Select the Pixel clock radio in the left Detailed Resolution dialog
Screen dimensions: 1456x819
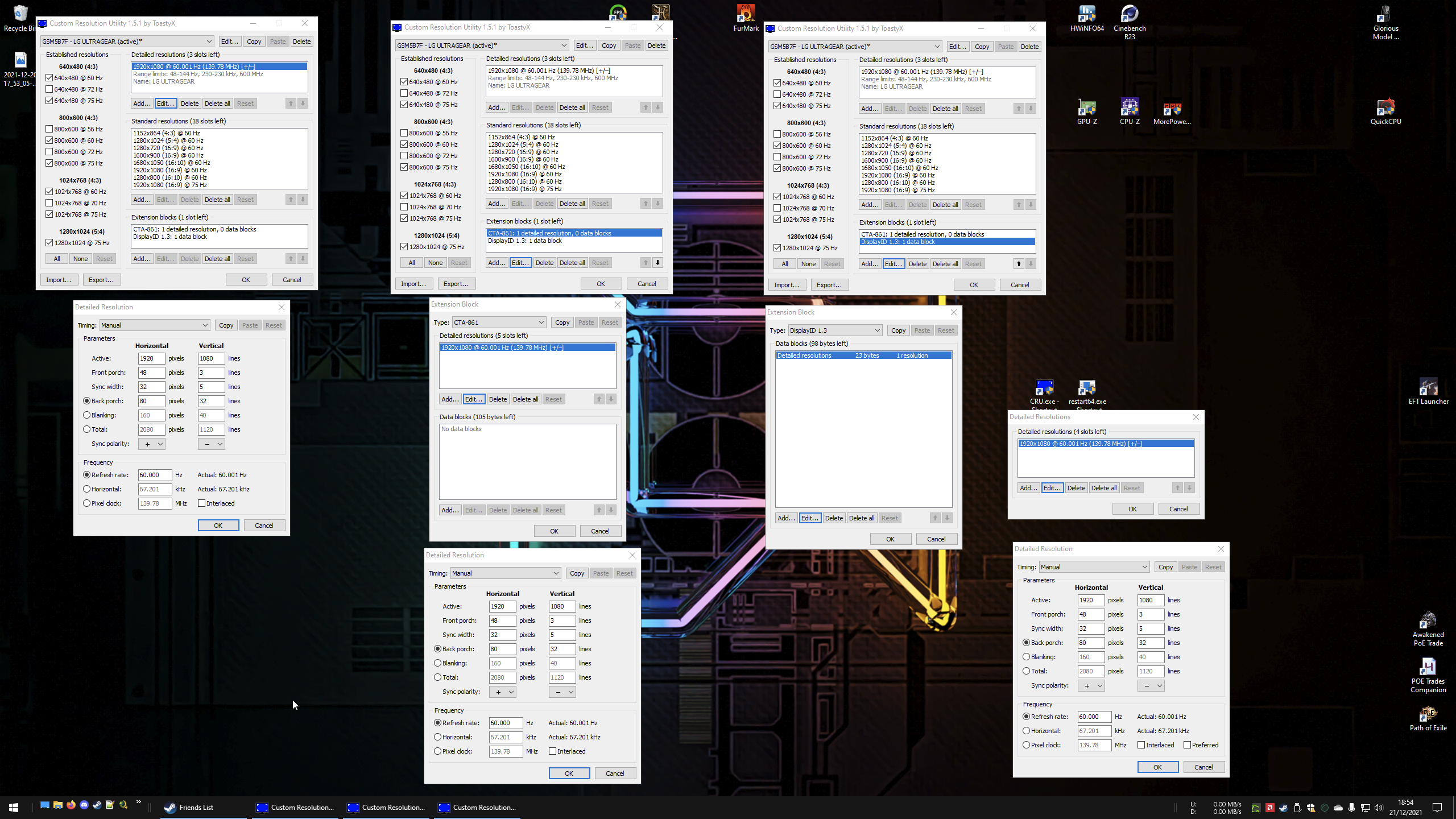point(87,503)
